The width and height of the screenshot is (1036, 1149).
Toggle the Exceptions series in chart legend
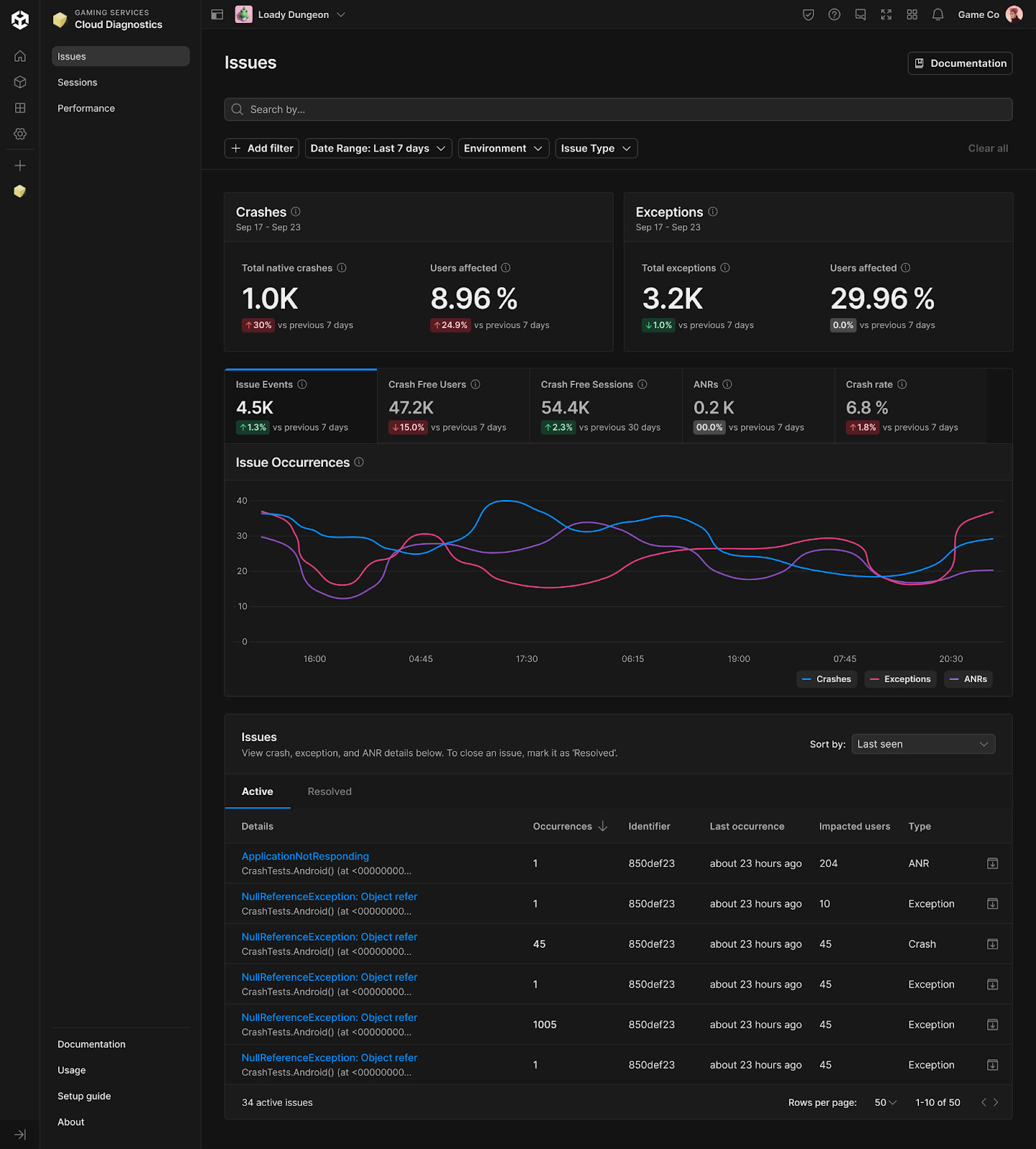tap(900, 679)
